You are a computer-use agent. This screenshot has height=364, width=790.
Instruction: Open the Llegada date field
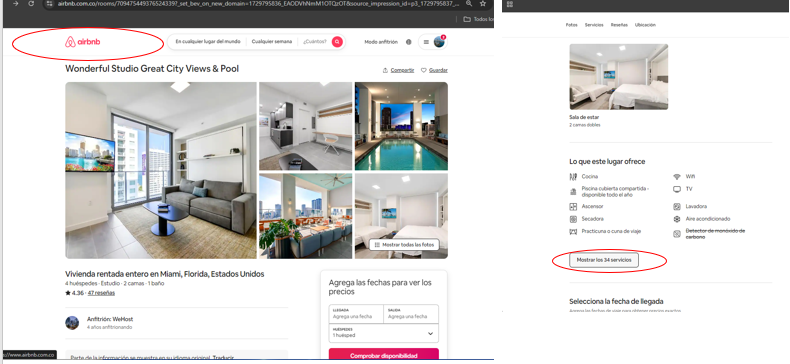click(x=356, y=314)
